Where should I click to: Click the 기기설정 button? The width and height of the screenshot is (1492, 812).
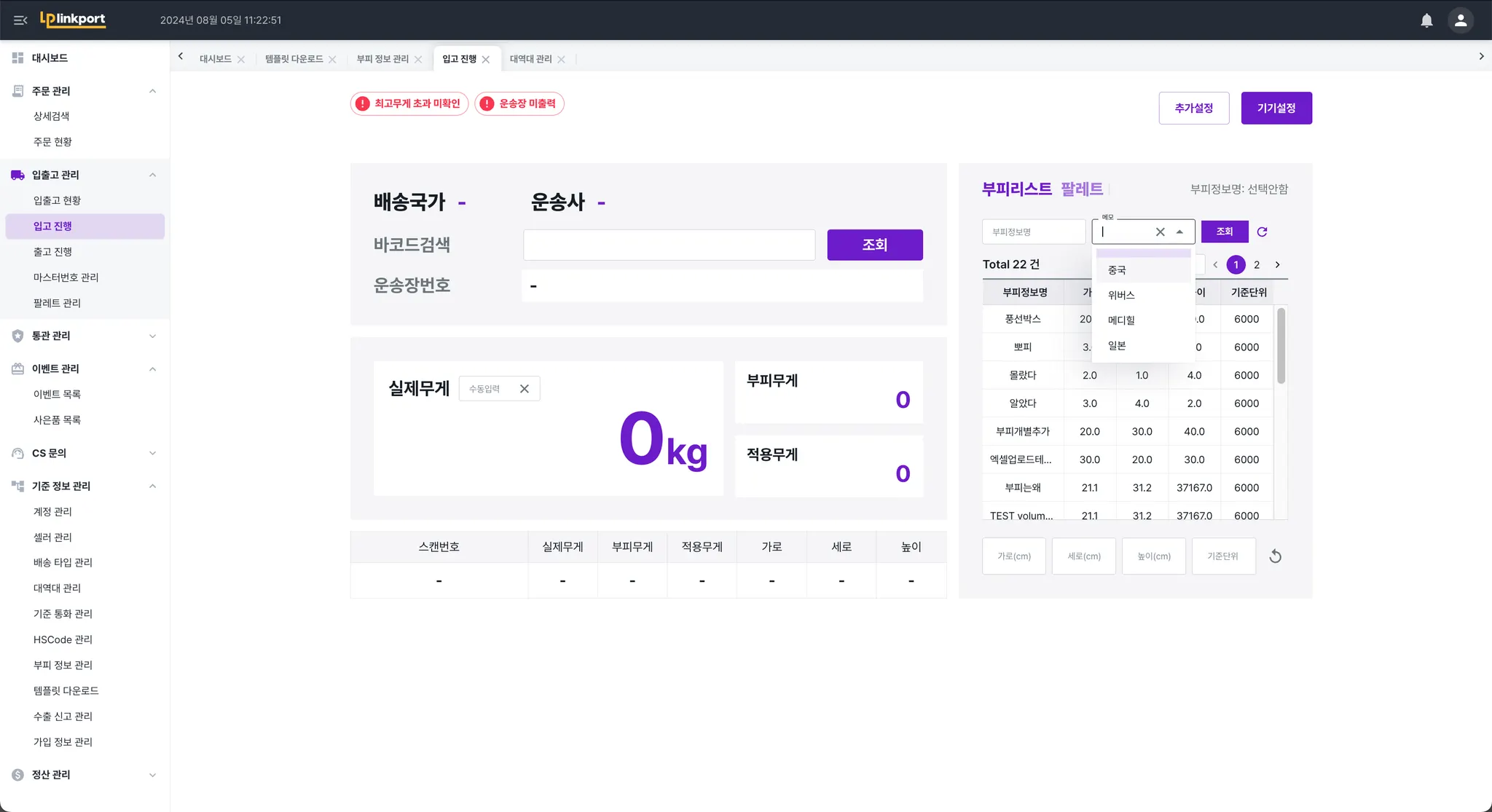coord(1276,108)
